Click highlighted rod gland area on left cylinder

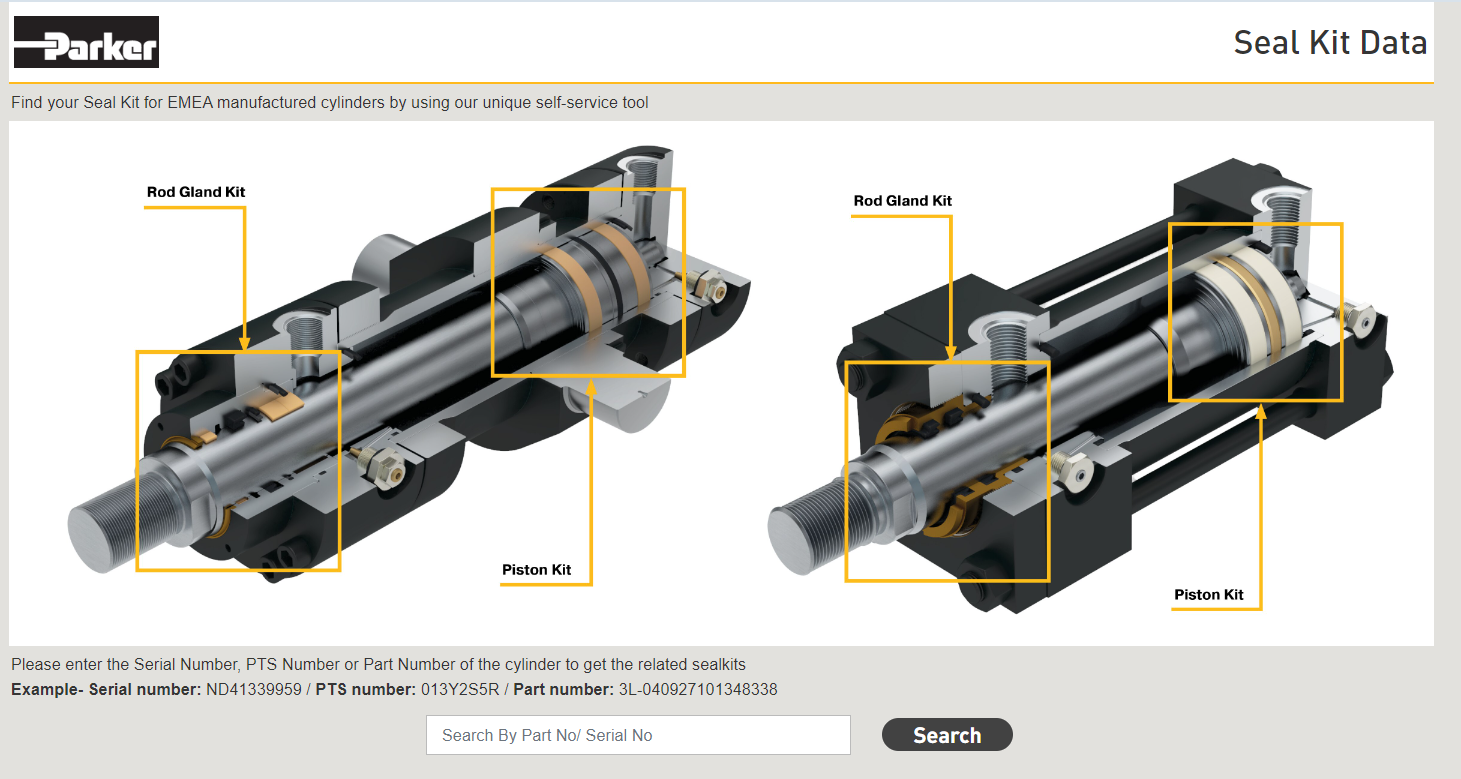point(238,460)
